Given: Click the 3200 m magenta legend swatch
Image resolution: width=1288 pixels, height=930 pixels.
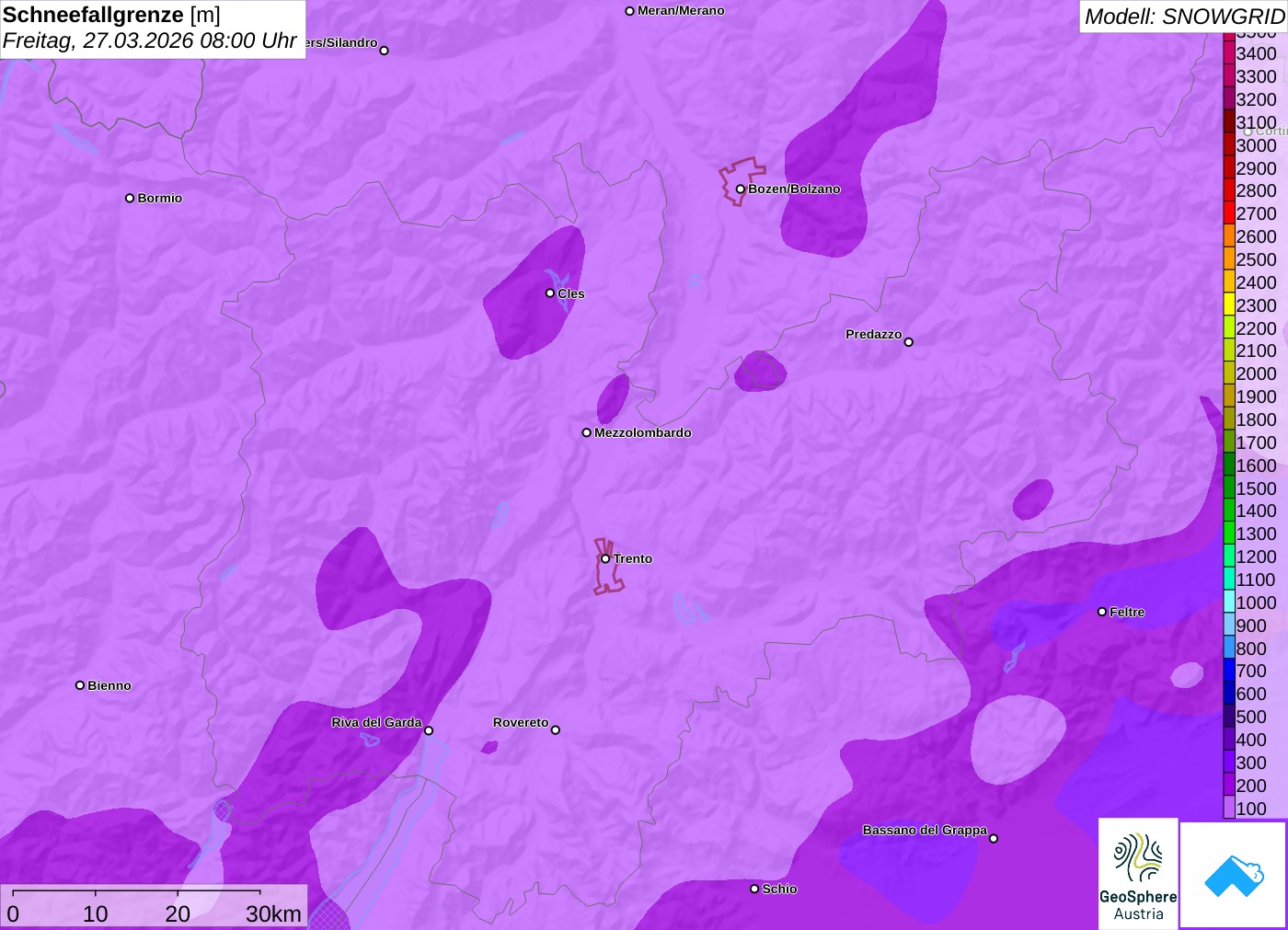Looking at the screenshot, I should (1229, 99).
